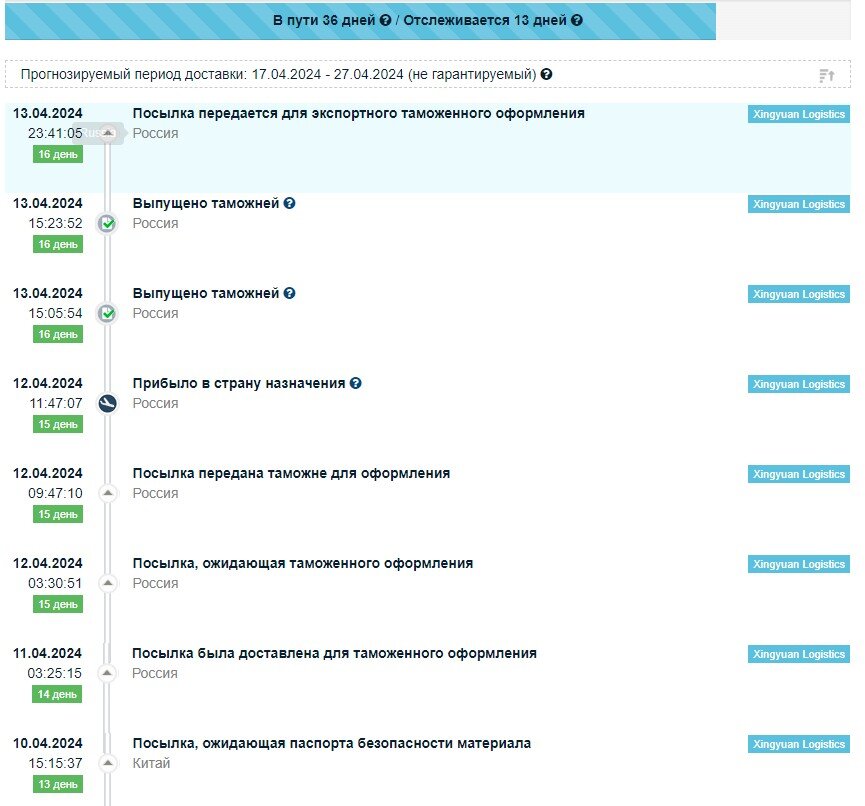Click '16 день' badge under 15:05:54
This screenshot has height=806, width=865.
58,334
